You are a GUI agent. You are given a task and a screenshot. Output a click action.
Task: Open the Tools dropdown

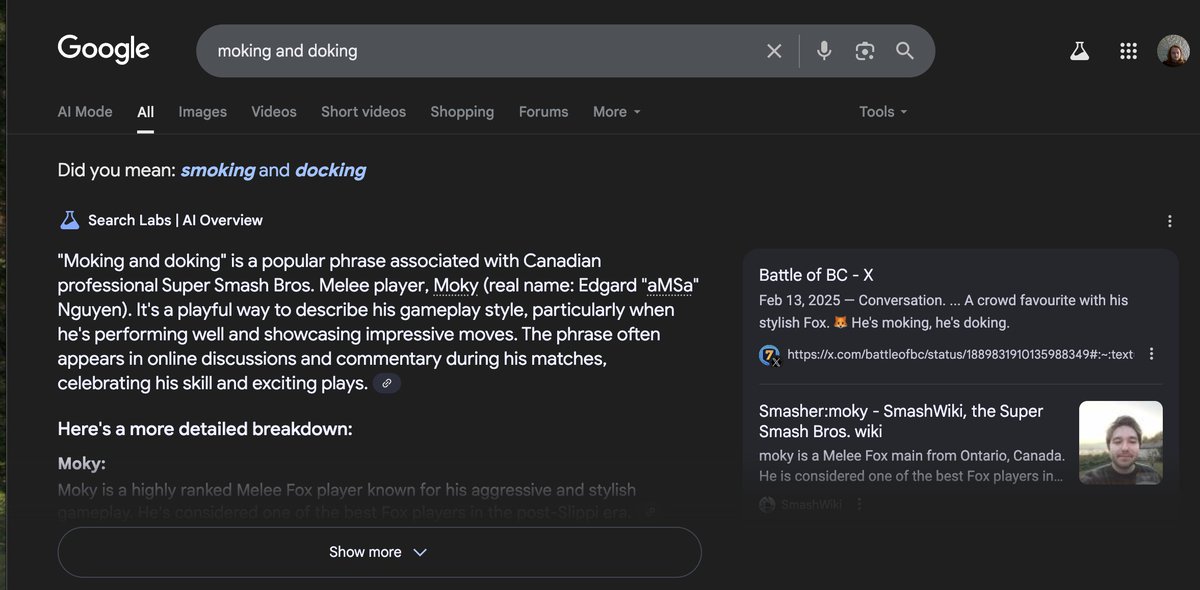pyautogui.click(x=883, y=112)
